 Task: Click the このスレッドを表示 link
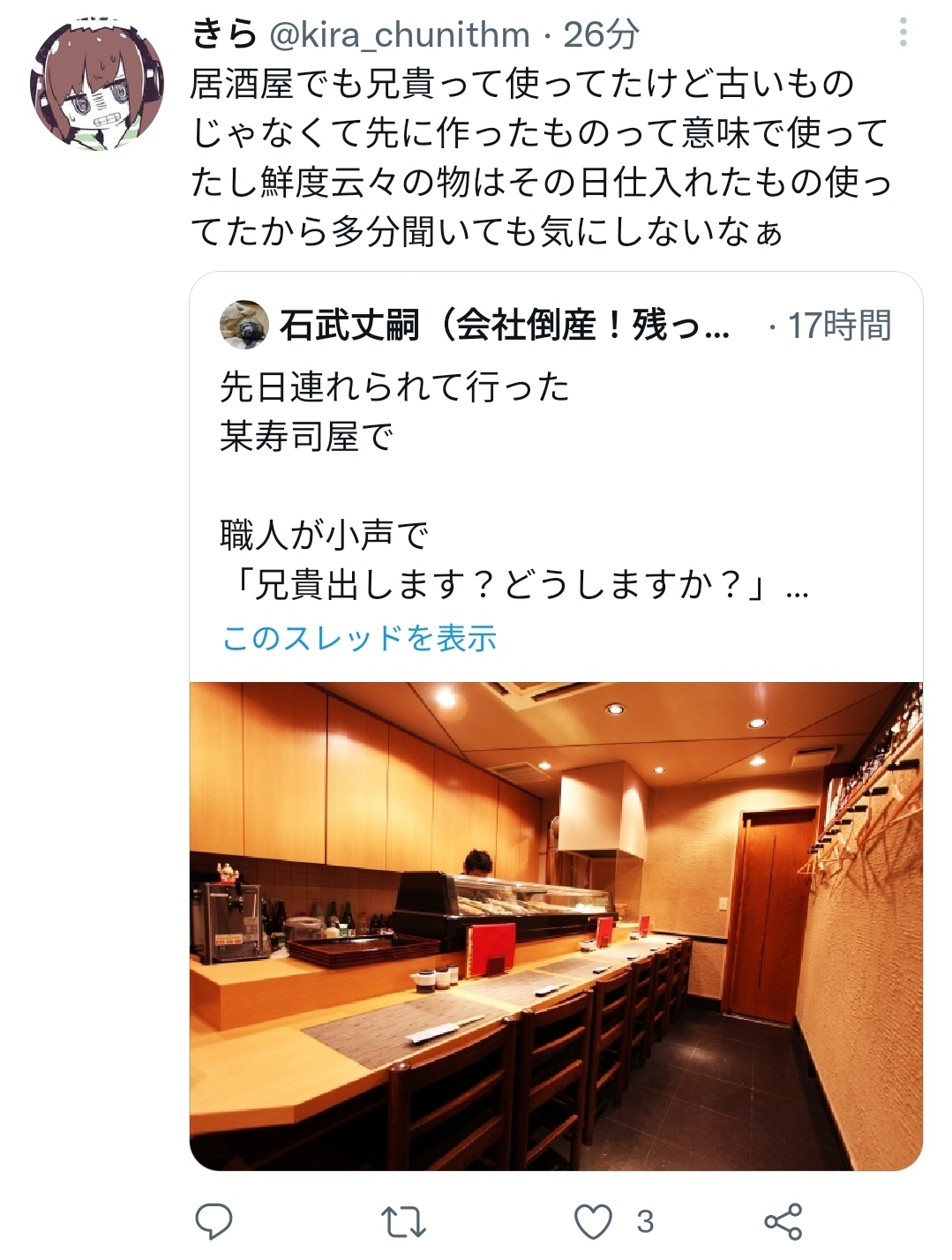(x=359, y=637)
